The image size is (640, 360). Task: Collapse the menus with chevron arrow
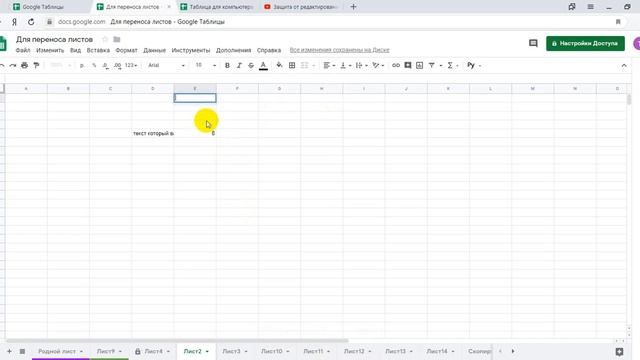(x=624, y=65)
